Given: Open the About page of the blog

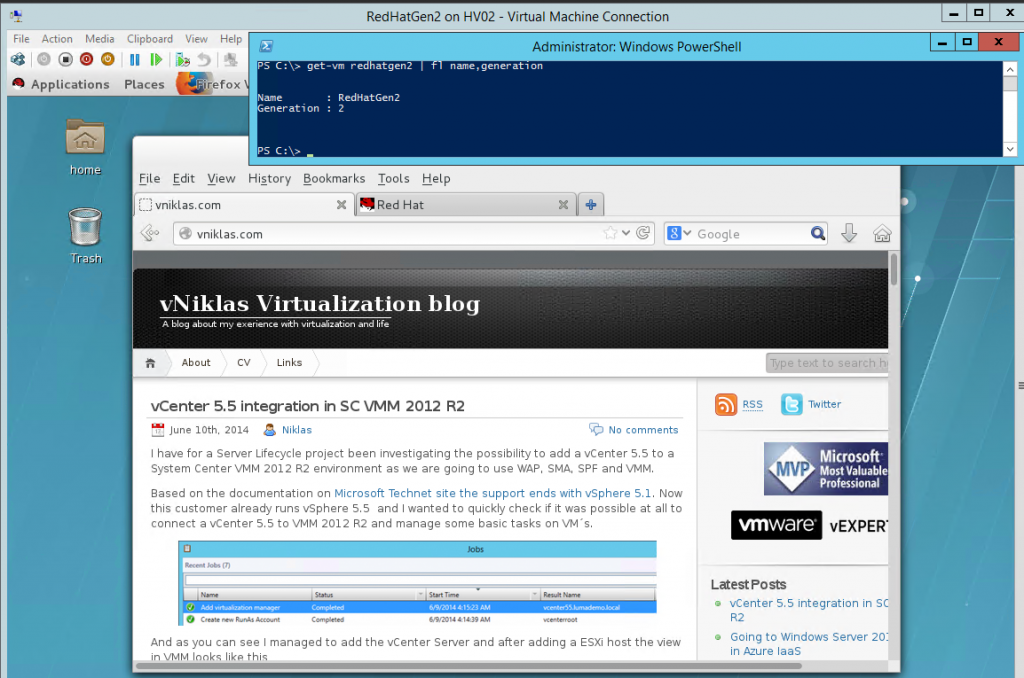Looking at the screenshot, I should 196,363.
